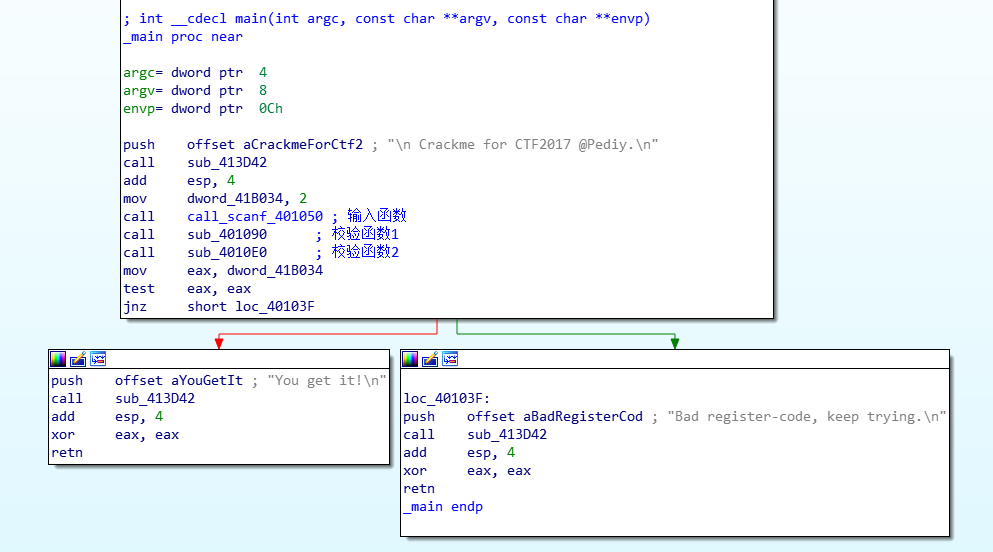This screenshot has height=552, width=993.
Task: Click offset aBadRegisterCod operand
Action: 555,417
